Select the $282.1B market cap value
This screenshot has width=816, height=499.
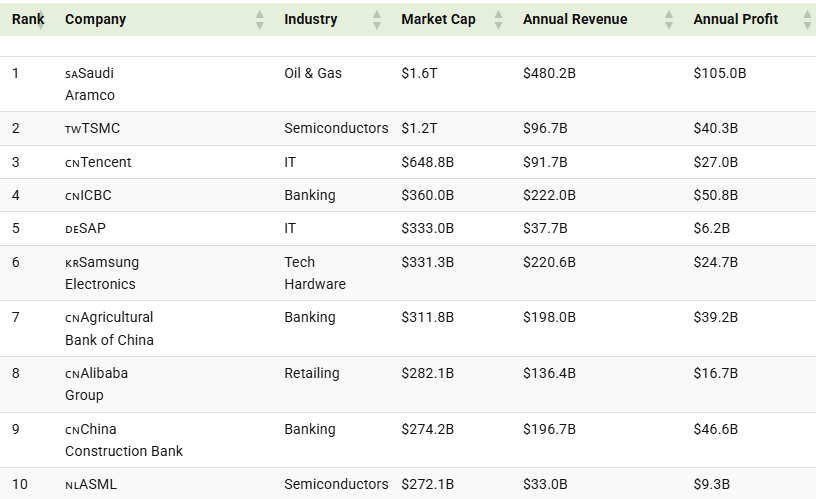click(428, 374)
